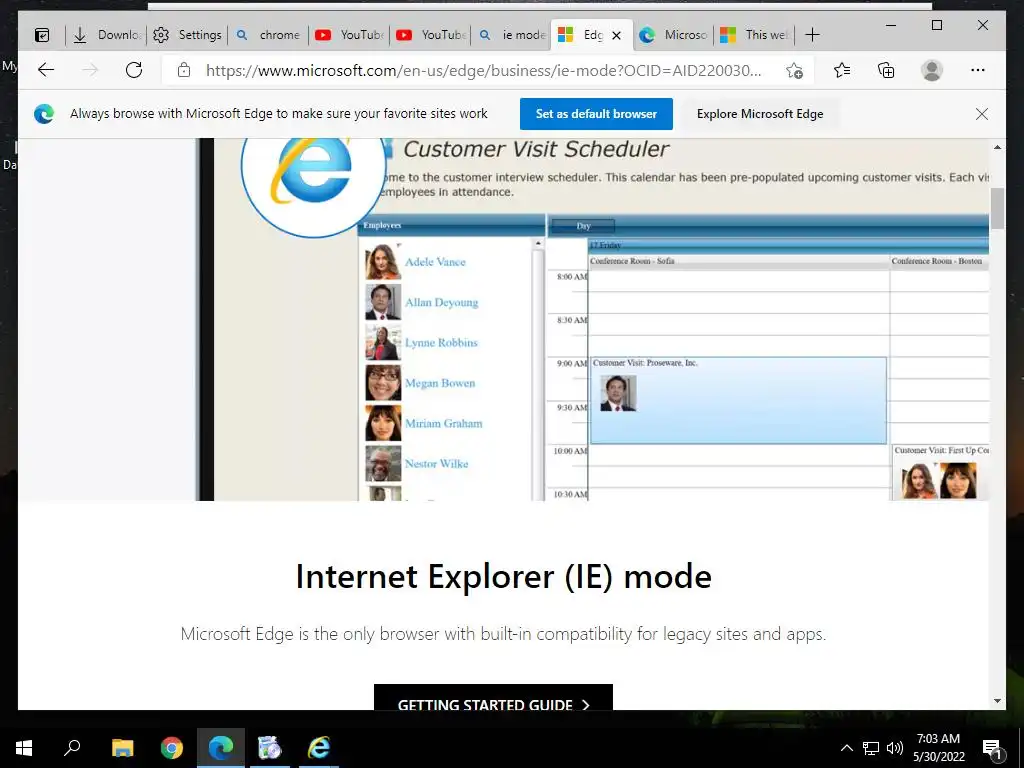This screenshot has height=768, width=1024.
Task: Add this page to favorites star
Action: pos(794,71)
